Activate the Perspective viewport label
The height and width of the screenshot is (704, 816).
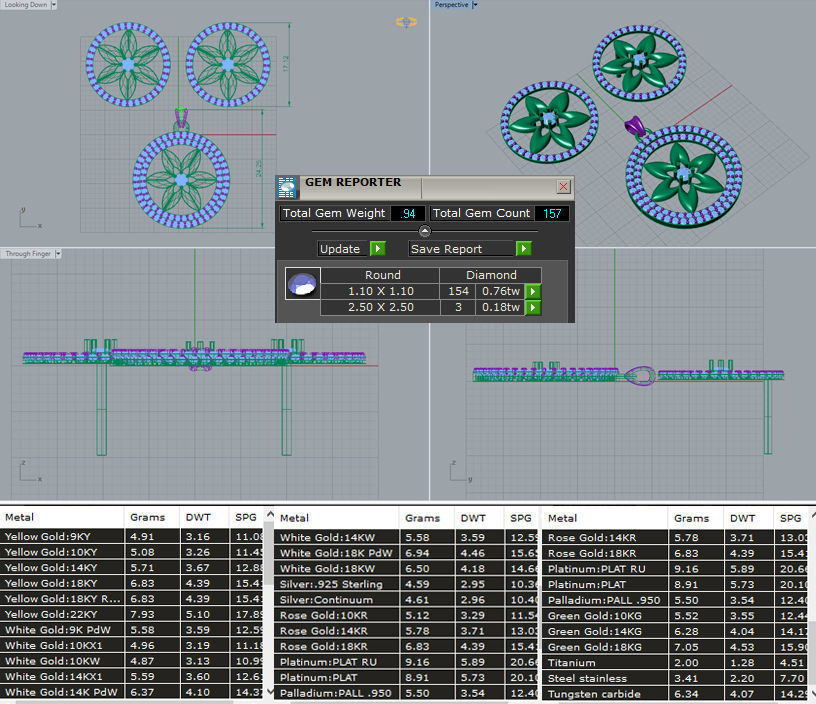pyautogui.click(x=451, y=5)
